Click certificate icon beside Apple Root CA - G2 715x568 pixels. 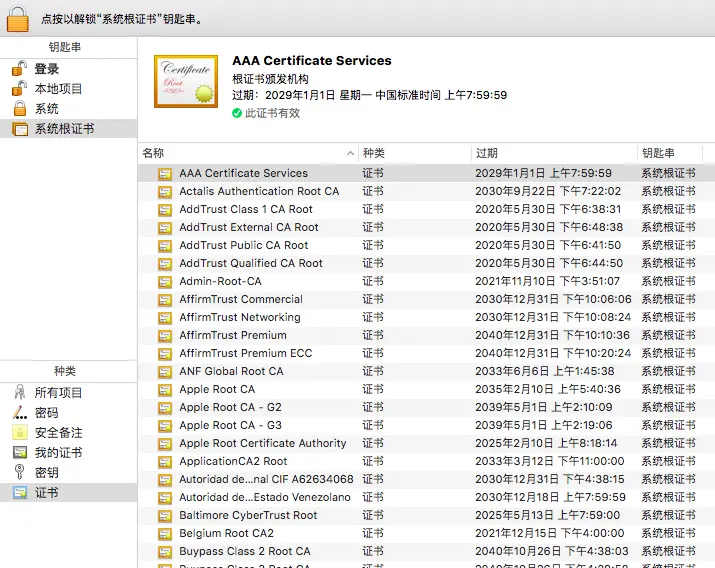165,408
